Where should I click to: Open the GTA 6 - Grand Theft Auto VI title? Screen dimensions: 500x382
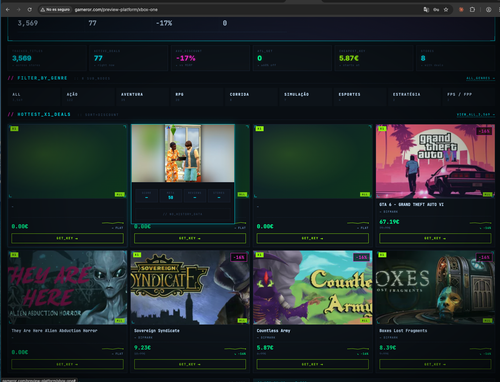pyautogui.click(x=411, y=204)
